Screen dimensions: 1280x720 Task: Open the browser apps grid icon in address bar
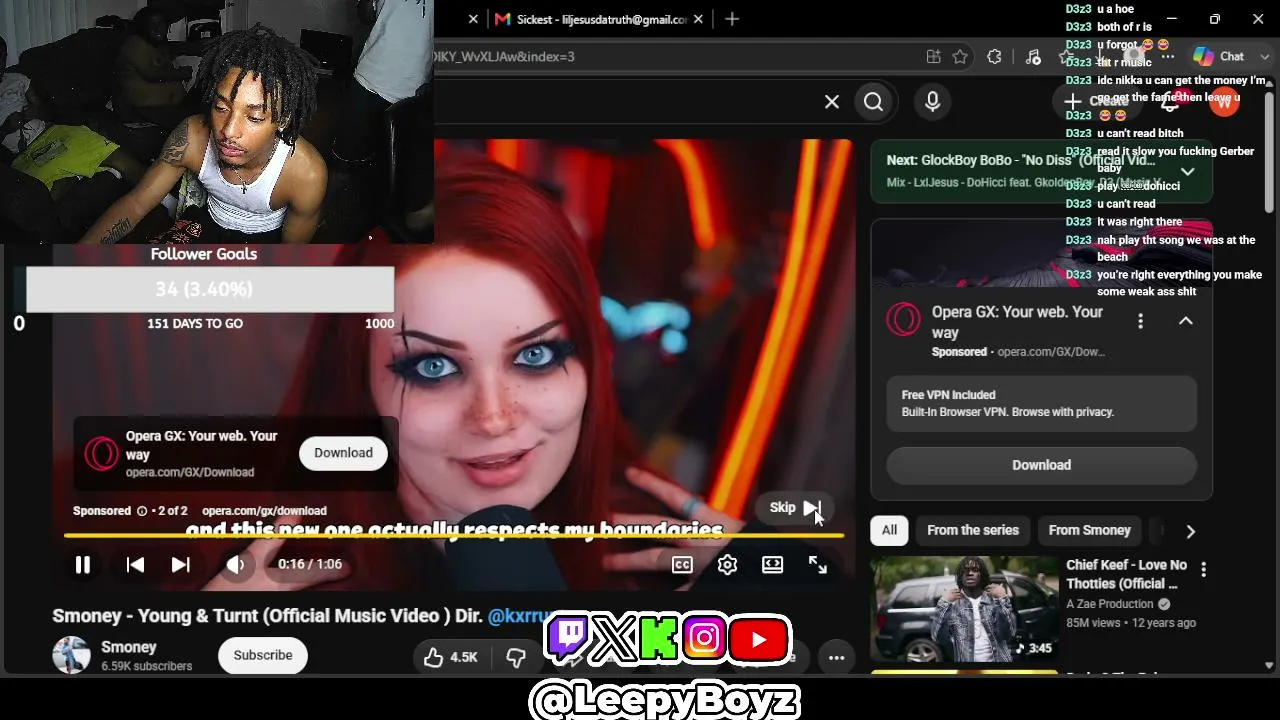933,57
